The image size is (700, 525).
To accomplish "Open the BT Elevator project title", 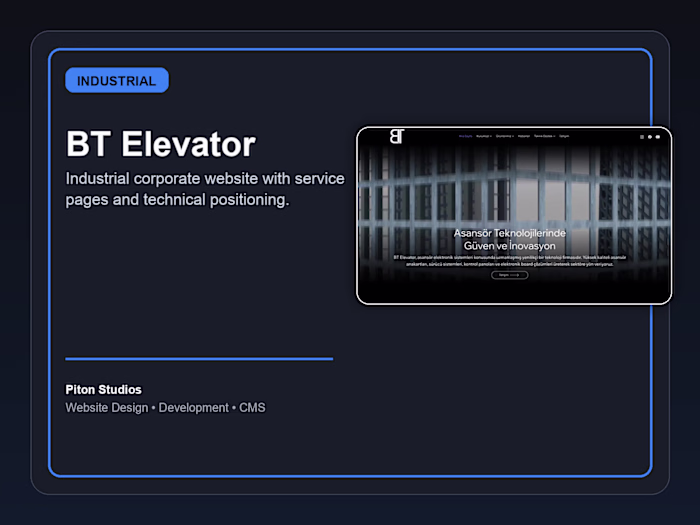I will 161,144.
